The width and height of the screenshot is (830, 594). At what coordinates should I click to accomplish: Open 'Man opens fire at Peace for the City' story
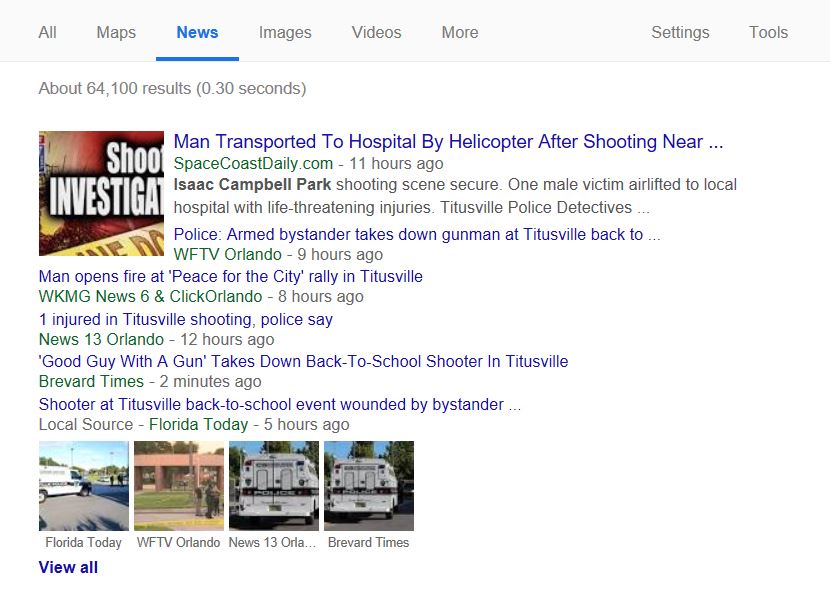click(231, 276)
